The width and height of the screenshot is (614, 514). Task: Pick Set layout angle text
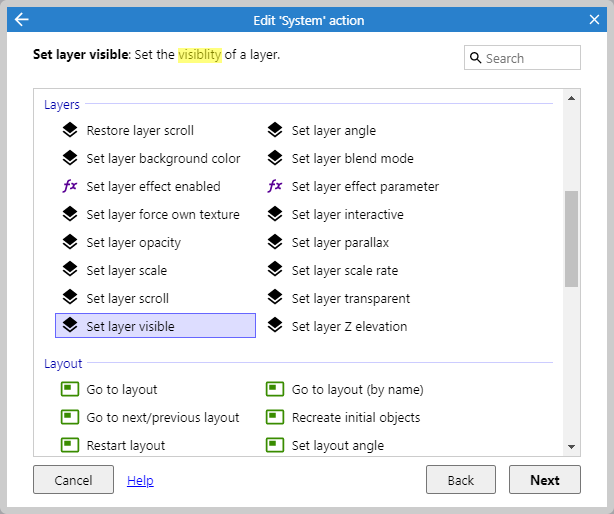click(x=338, y=445)
